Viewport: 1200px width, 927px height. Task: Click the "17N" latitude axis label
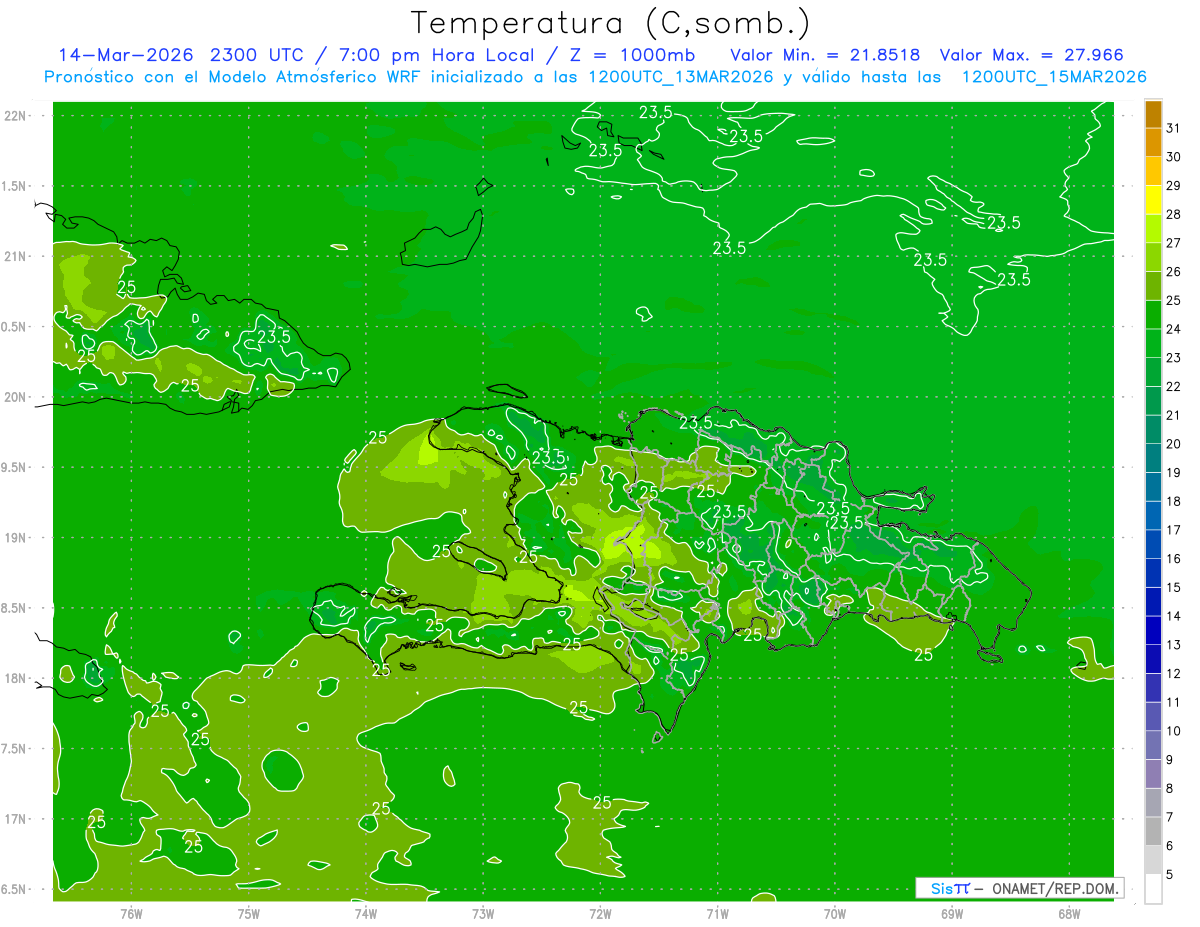pyautogui.click(x=15, y=819)
